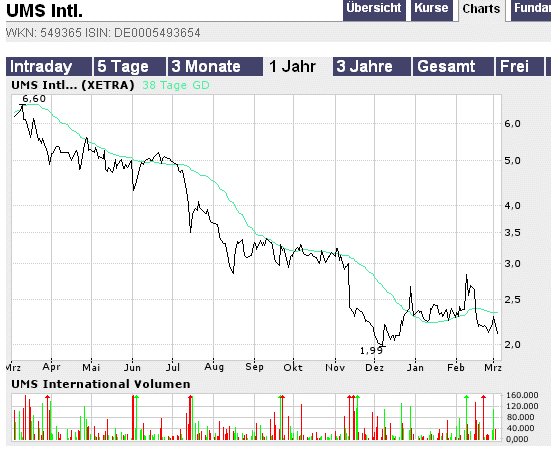Select the 5 Tage time range

129,66
